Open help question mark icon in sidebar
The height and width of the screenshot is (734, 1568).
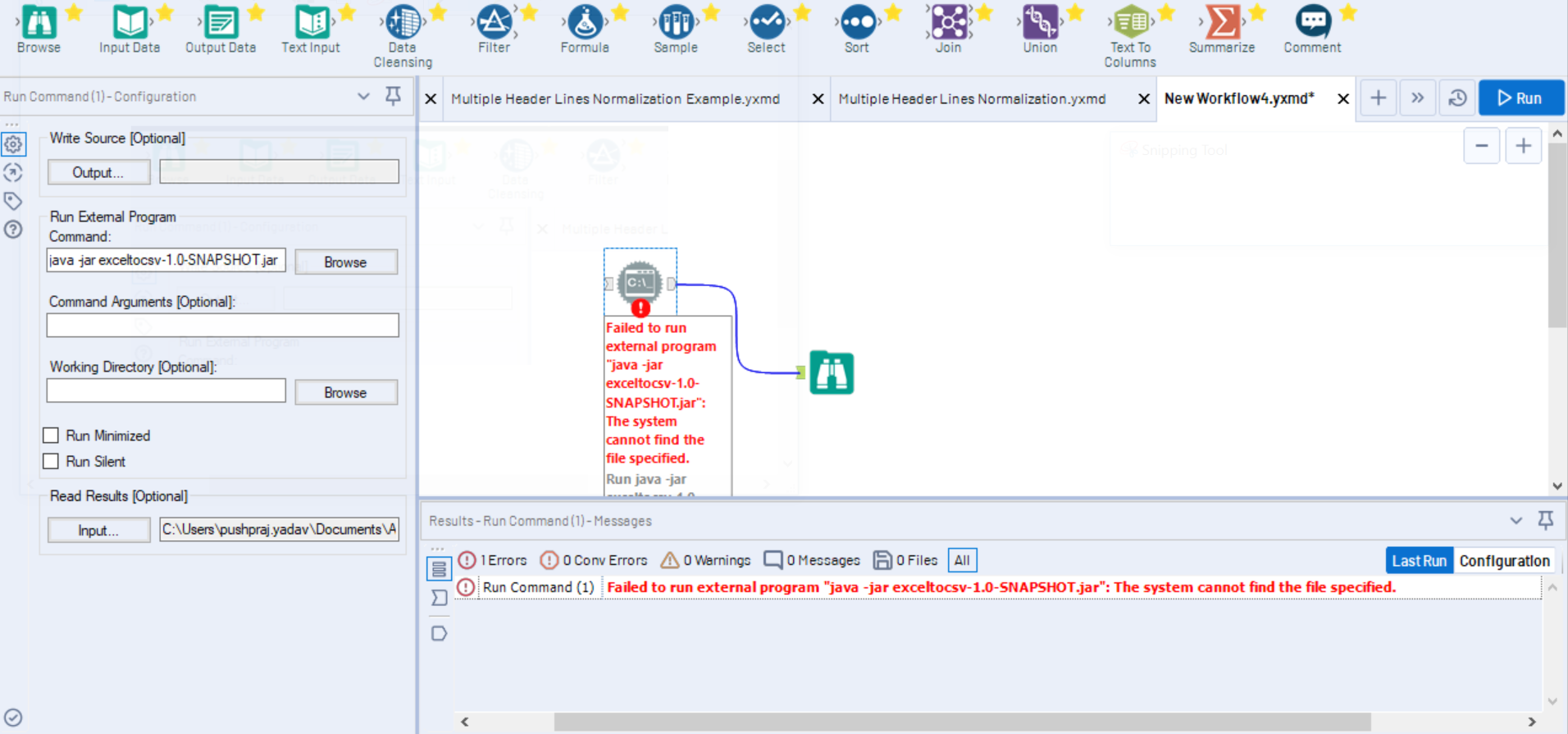[13, 229]
